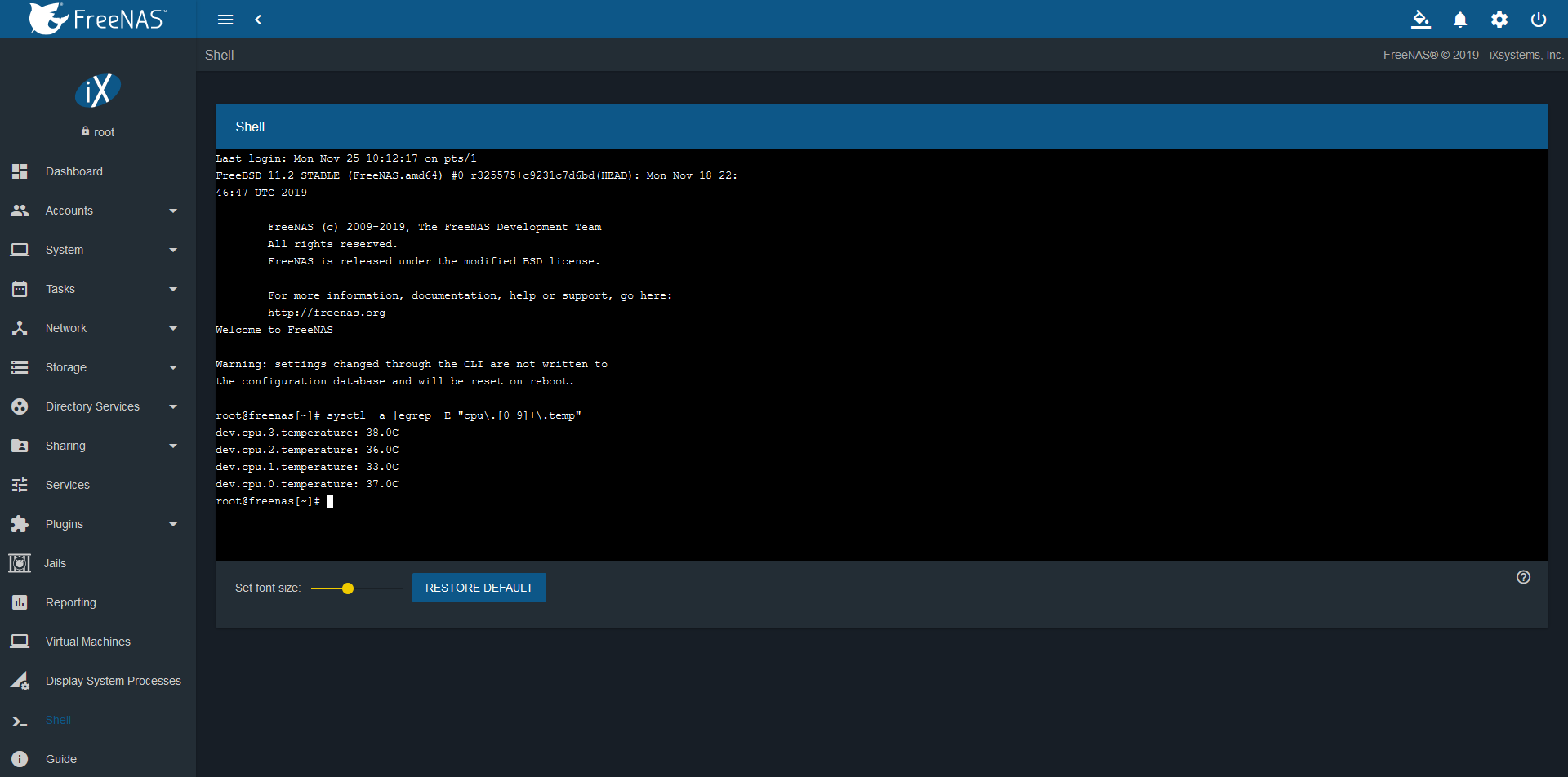Click the "Welcome to FreeNAS" line
The image size is (1568, 777).
[x=274, y=330]
